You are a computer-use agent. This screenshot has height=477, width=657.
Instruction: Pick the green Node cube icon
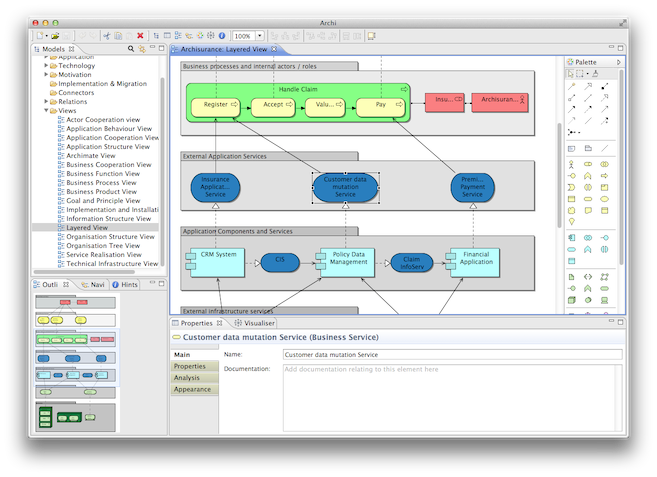tap(572, 300)
